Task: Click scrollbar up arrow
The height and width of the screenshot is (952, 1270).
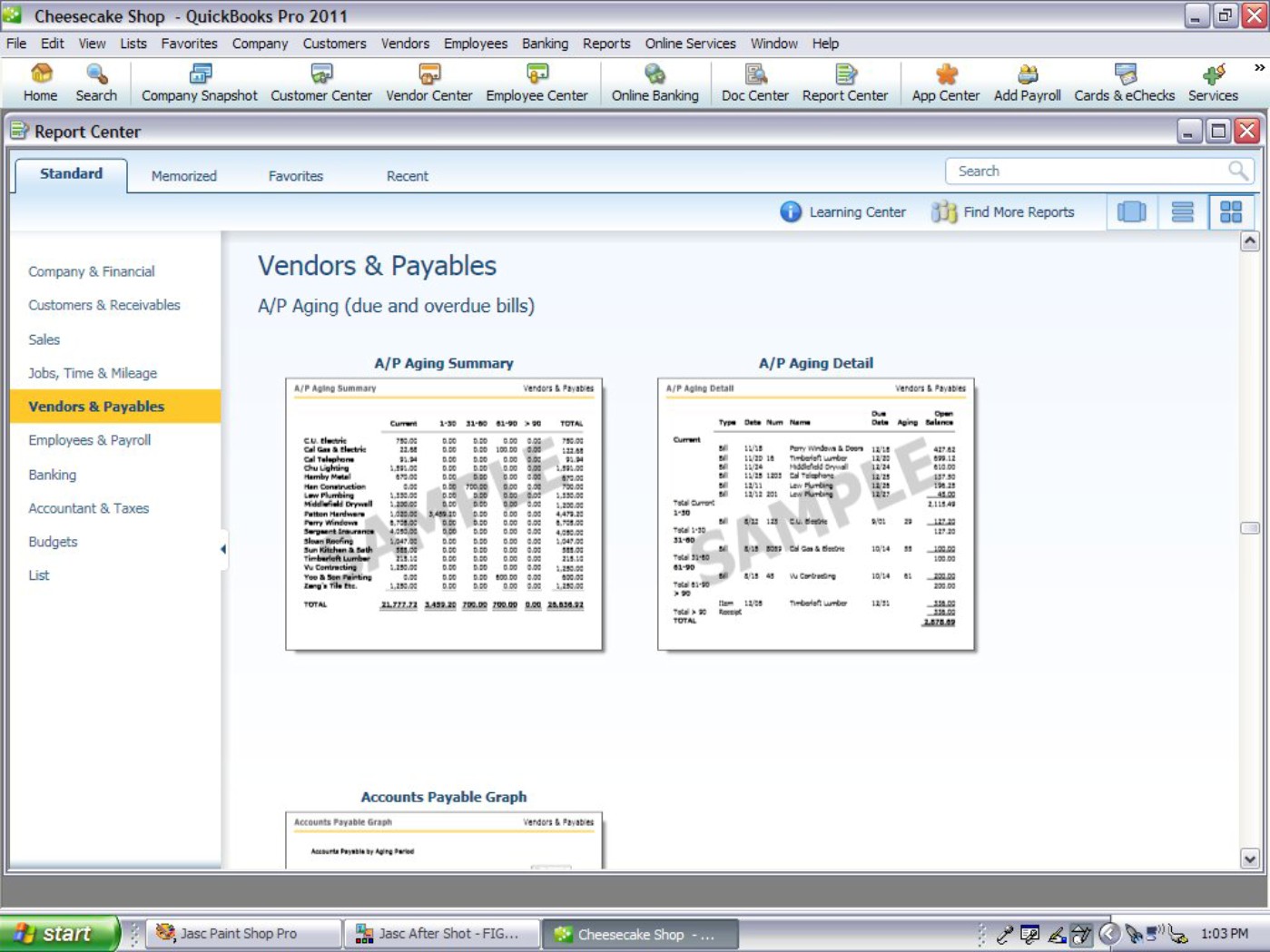Action: (1250, 241)
